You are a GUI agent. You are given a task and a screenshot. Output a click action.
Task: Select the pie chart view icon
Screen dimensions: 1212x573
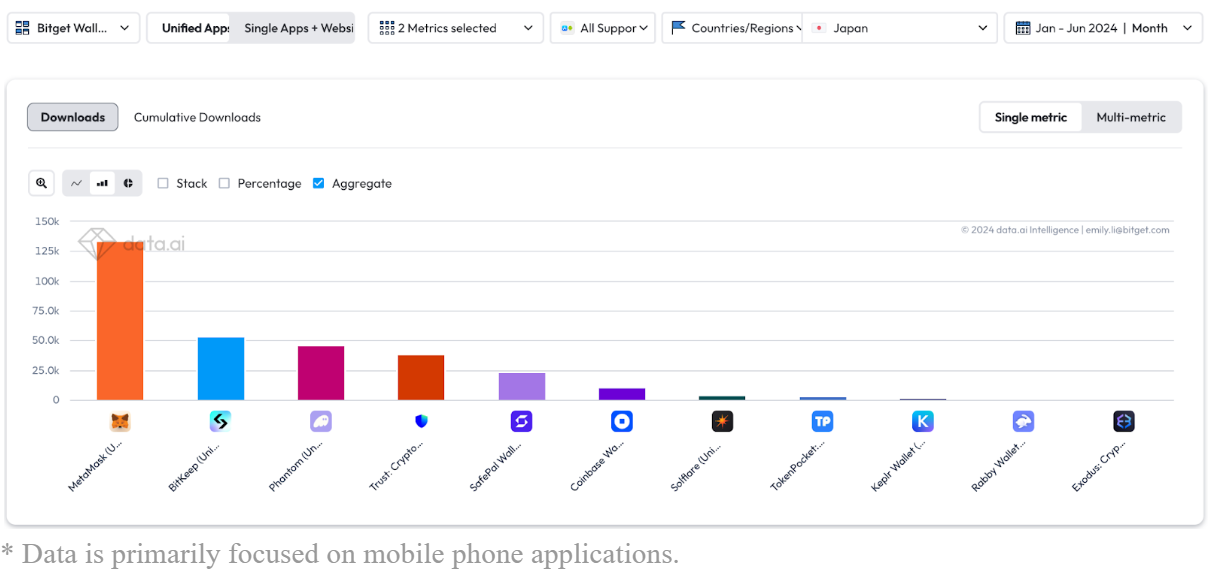coord(128,183)
